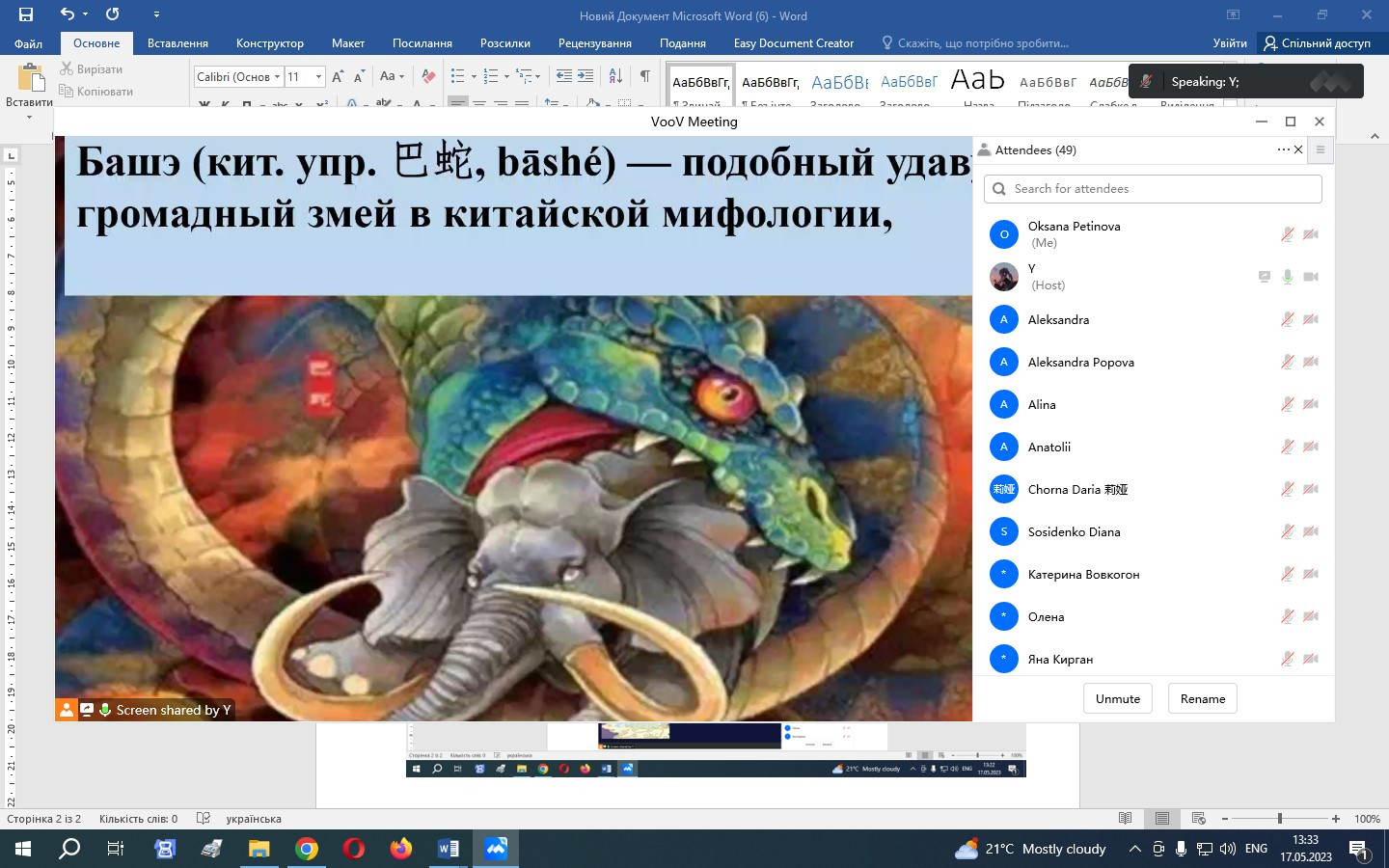Toggle Oksana Petinova's camera icon
Screen dimensions: 1389x868
[1311, 234]
